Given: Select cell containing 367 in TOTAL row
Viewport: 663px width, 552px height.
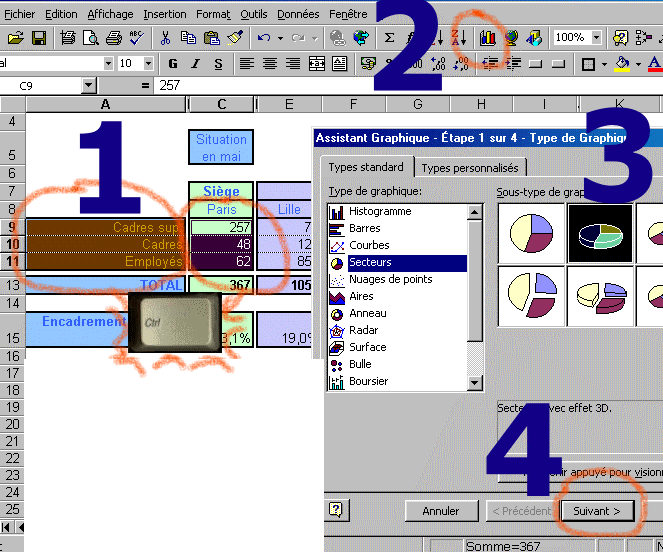Looking at the screenshot, I should 221,285.
